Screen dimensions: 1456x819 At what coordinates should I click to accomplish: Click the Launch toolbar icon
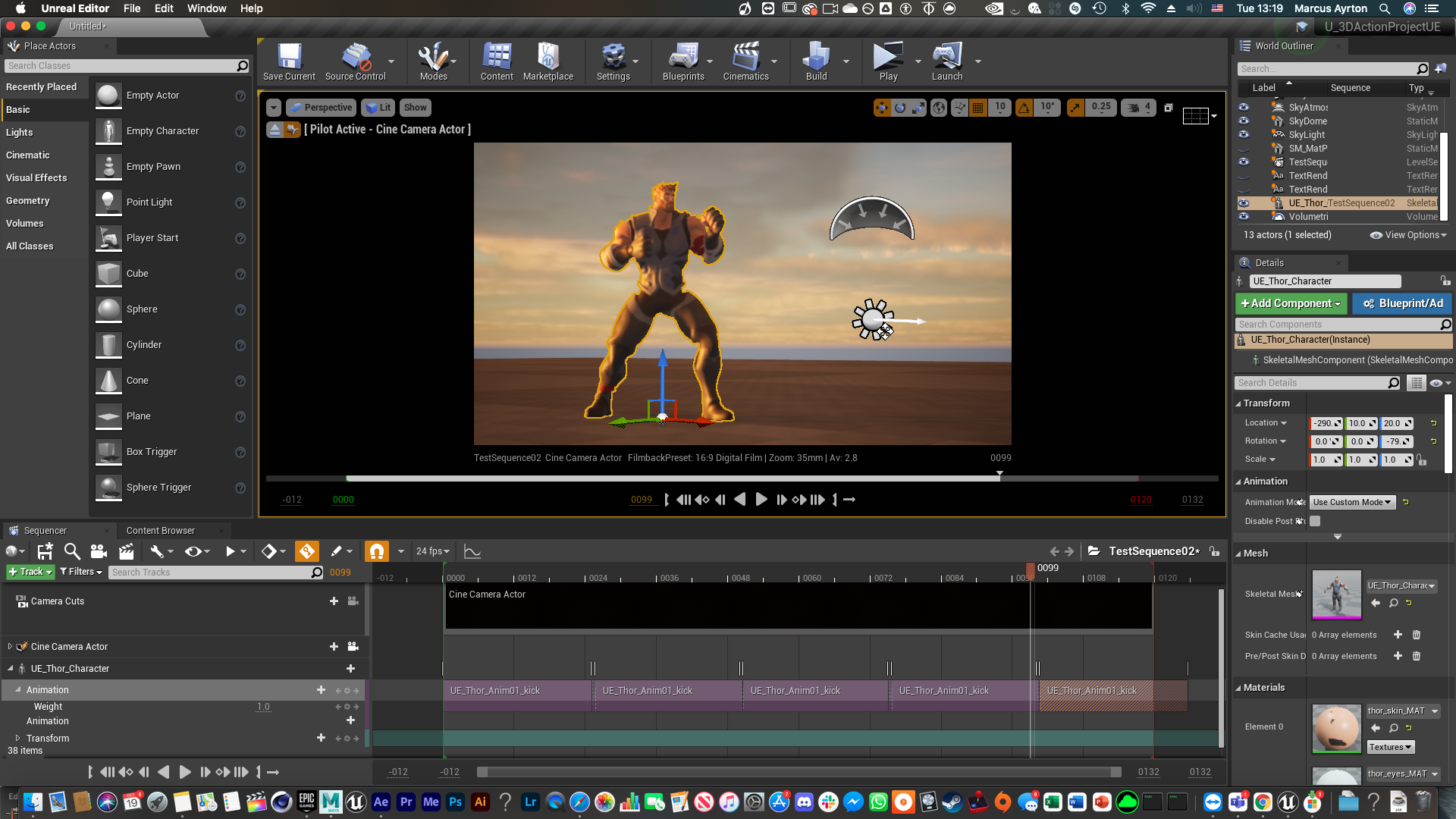pos(947,62)
